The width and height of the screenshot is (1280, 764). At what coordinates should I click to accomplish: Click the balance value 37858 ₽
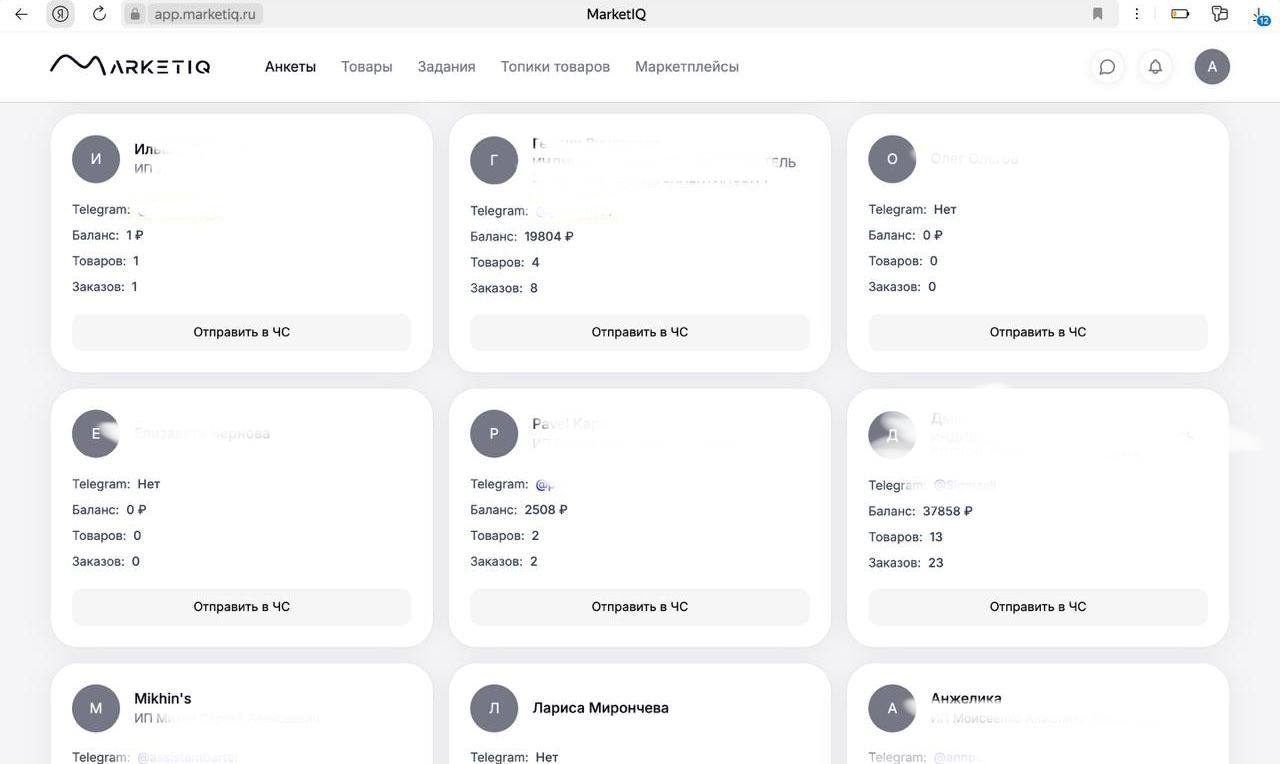coord(948,511)
